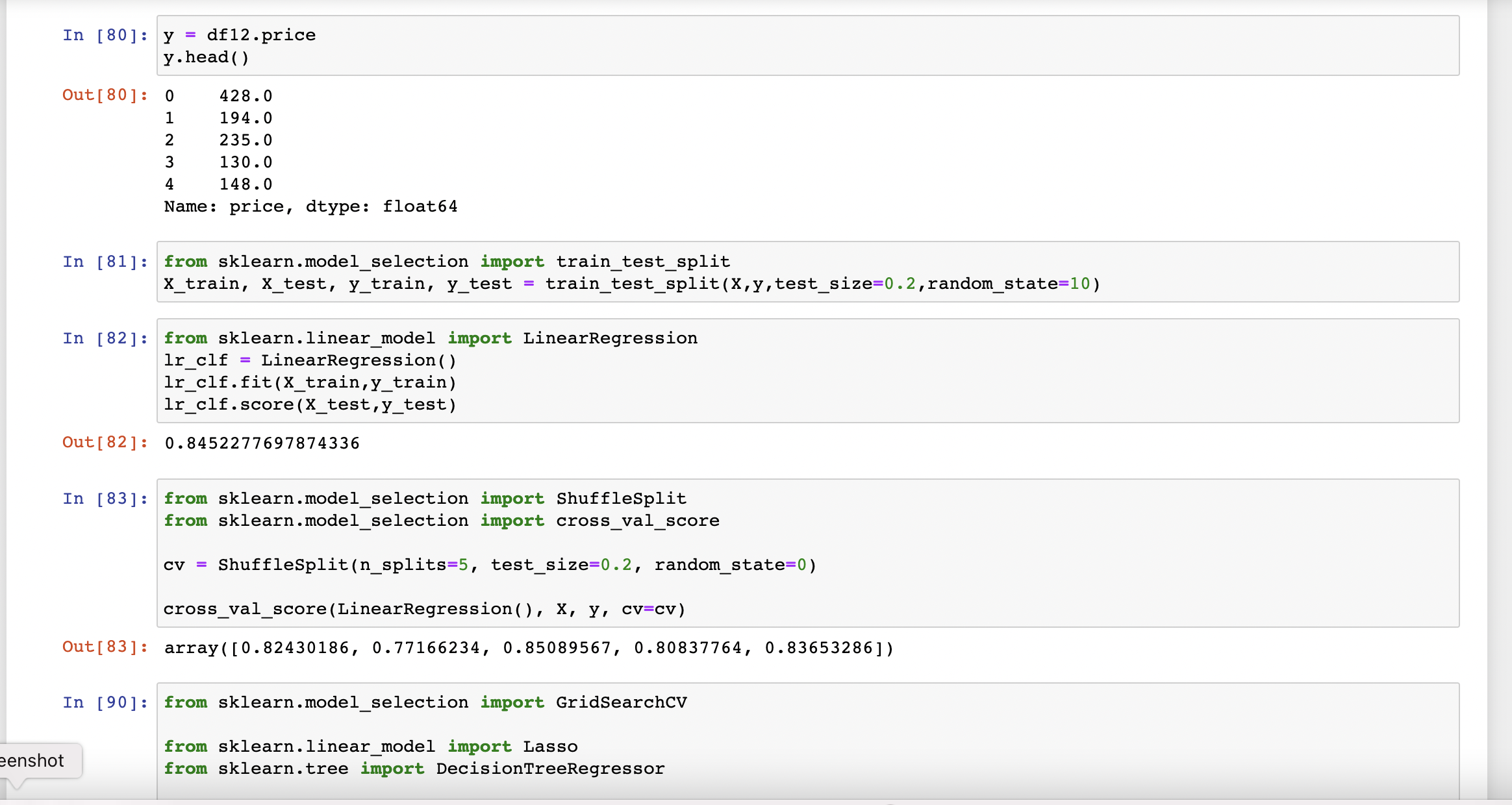Click the In [81] prompt label
The height and width of the screenshot is (805, 1512).
[104, 262]
